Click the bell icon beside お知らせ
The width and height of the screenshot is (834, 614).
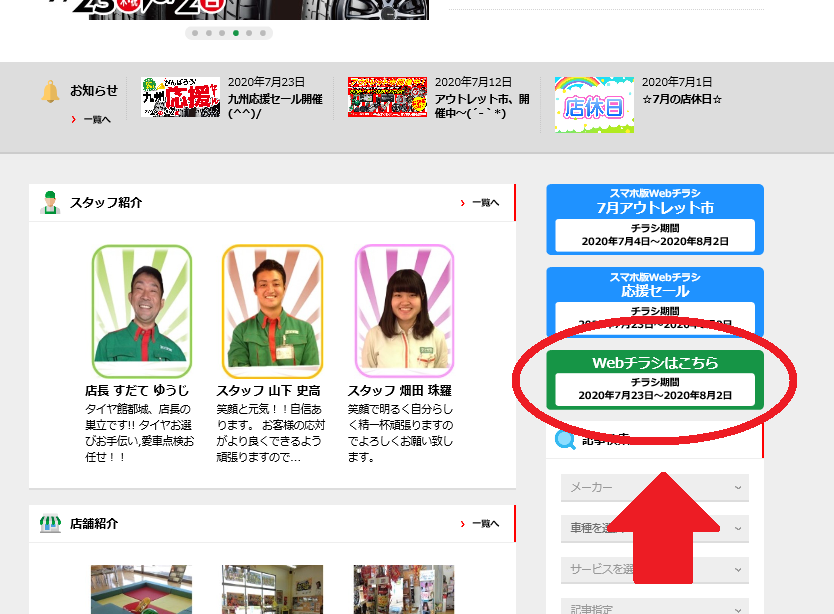(x=50, y=91)
